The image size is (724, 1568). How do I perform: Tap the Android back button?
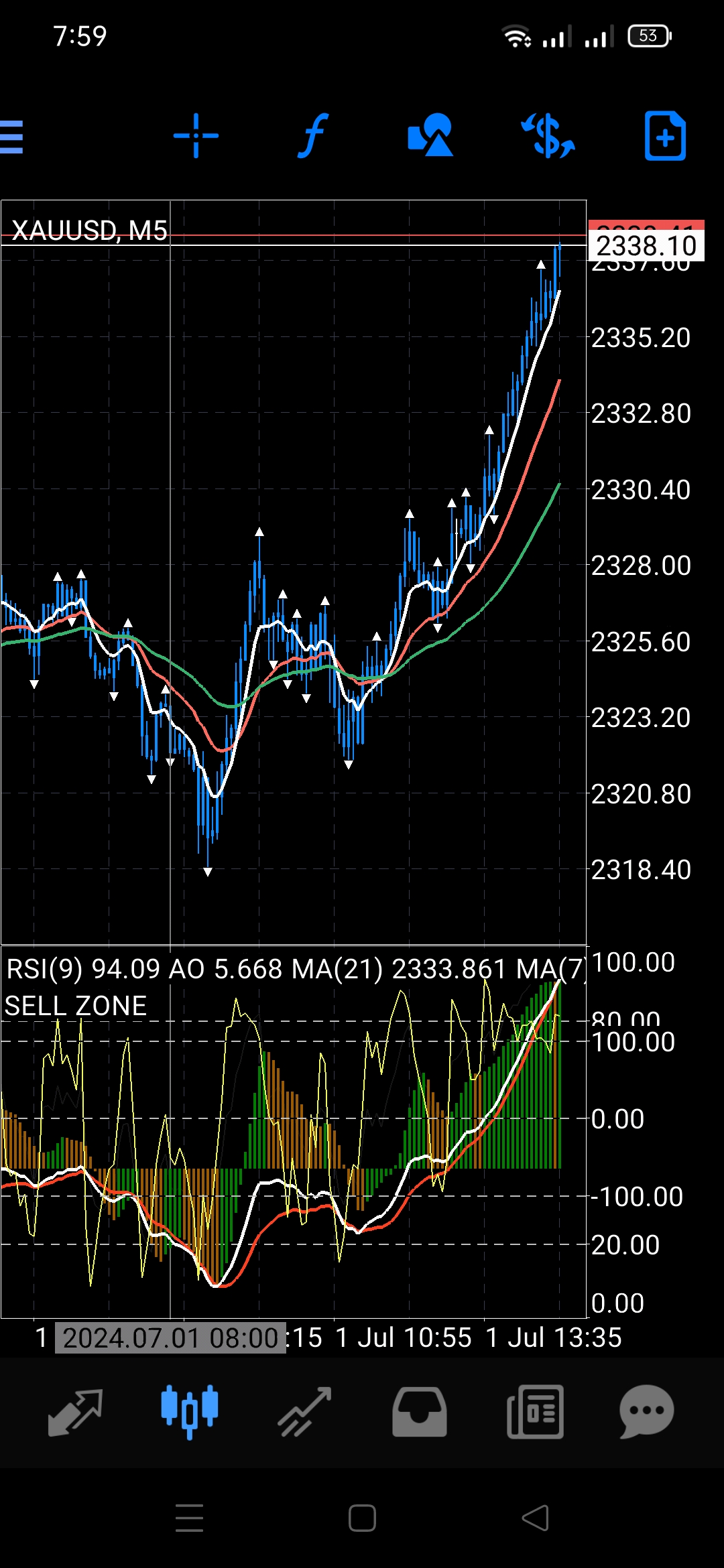tap(535, 1518)
